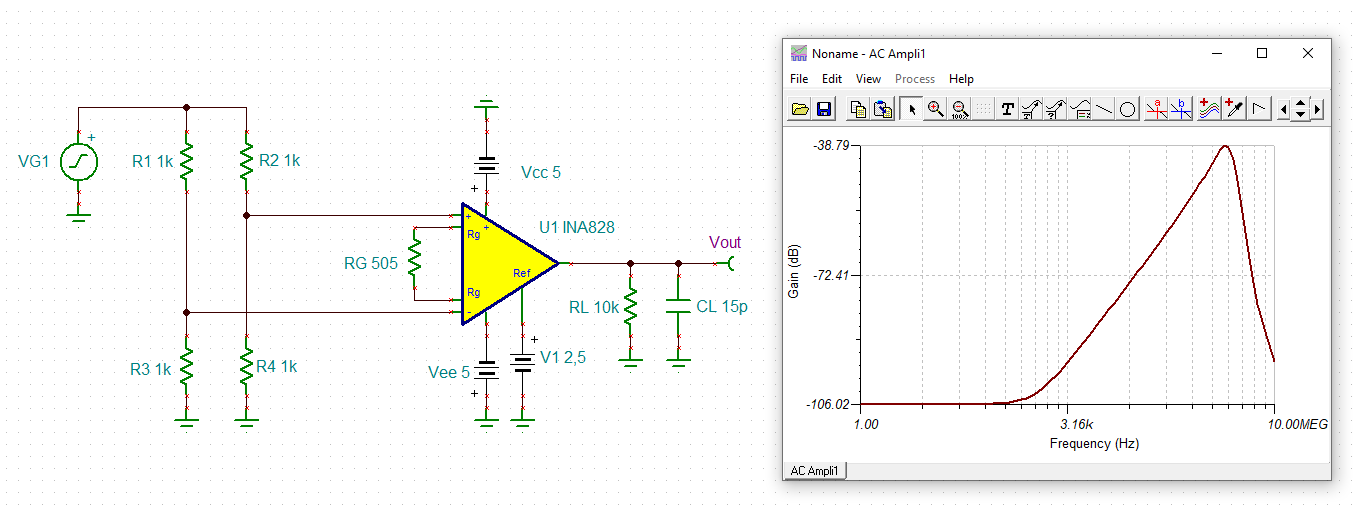
Task: Click the R2 1k resistor label
Action: click(x=279, y=160)
